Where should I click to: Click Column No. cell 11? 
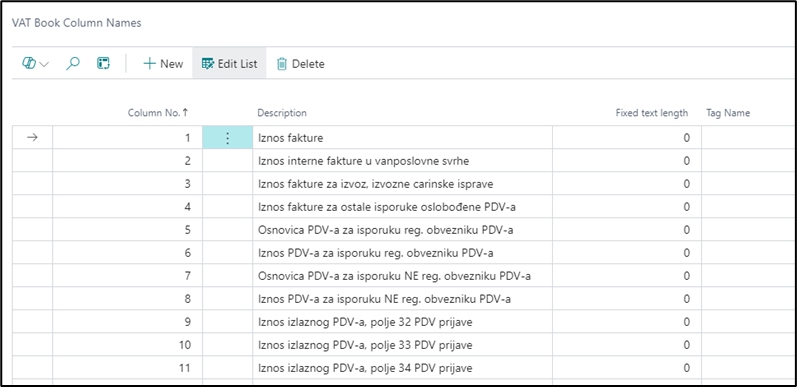128,368
